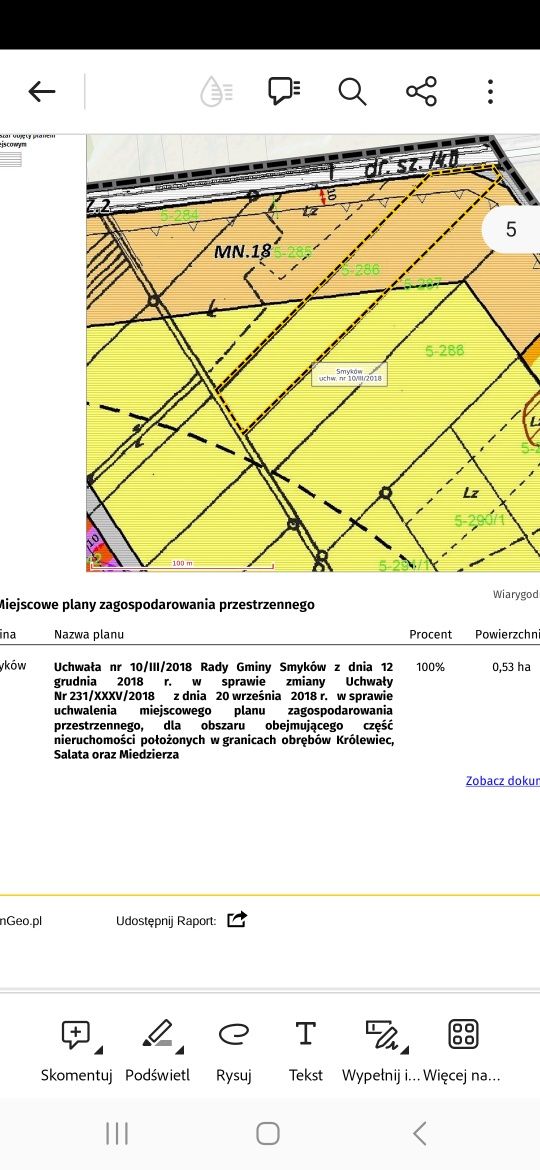Tap parcel label 5-287 on map
The height and width of the screenshot is (1170, 540).
[x=423, y=284]
